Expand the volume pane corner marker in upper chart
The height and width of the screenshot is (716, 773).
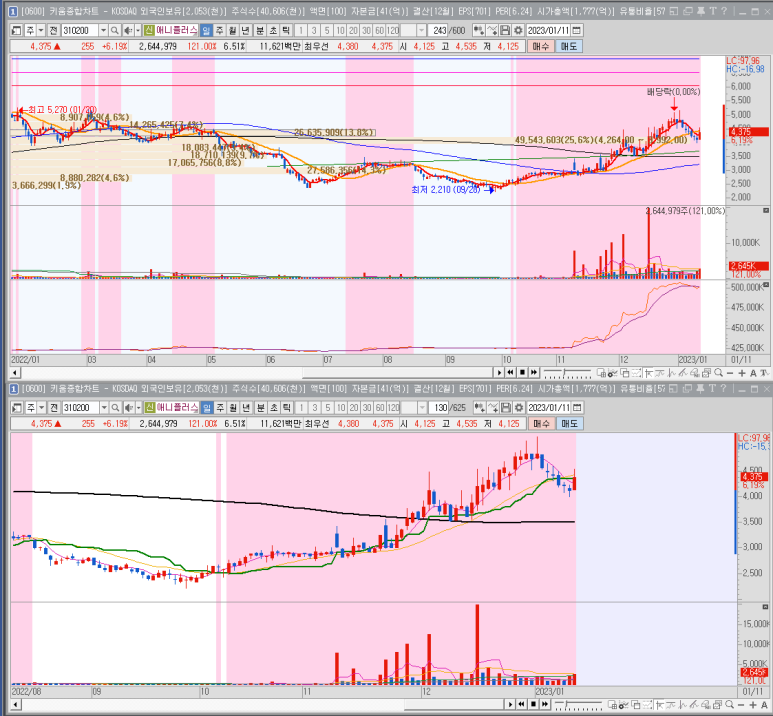(766, 211)
